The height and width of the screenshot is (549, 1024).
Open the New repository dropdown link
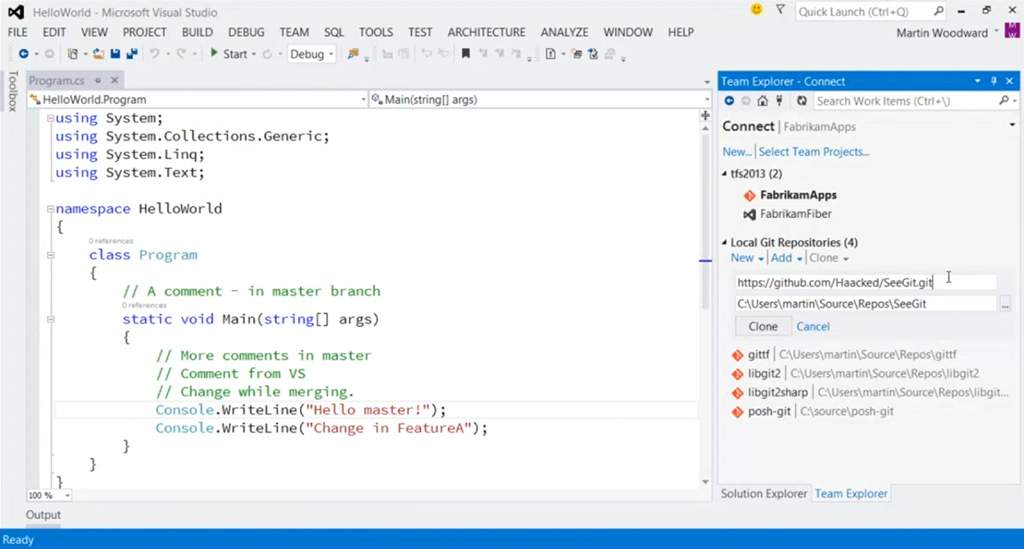coord(747,258)
